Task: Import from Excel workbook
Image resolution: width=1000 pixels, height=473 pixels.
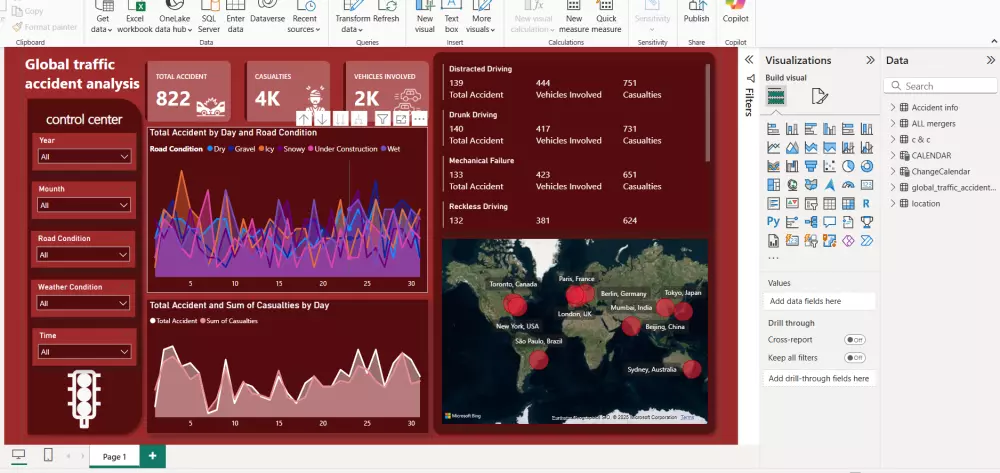Action: [135, 18]
